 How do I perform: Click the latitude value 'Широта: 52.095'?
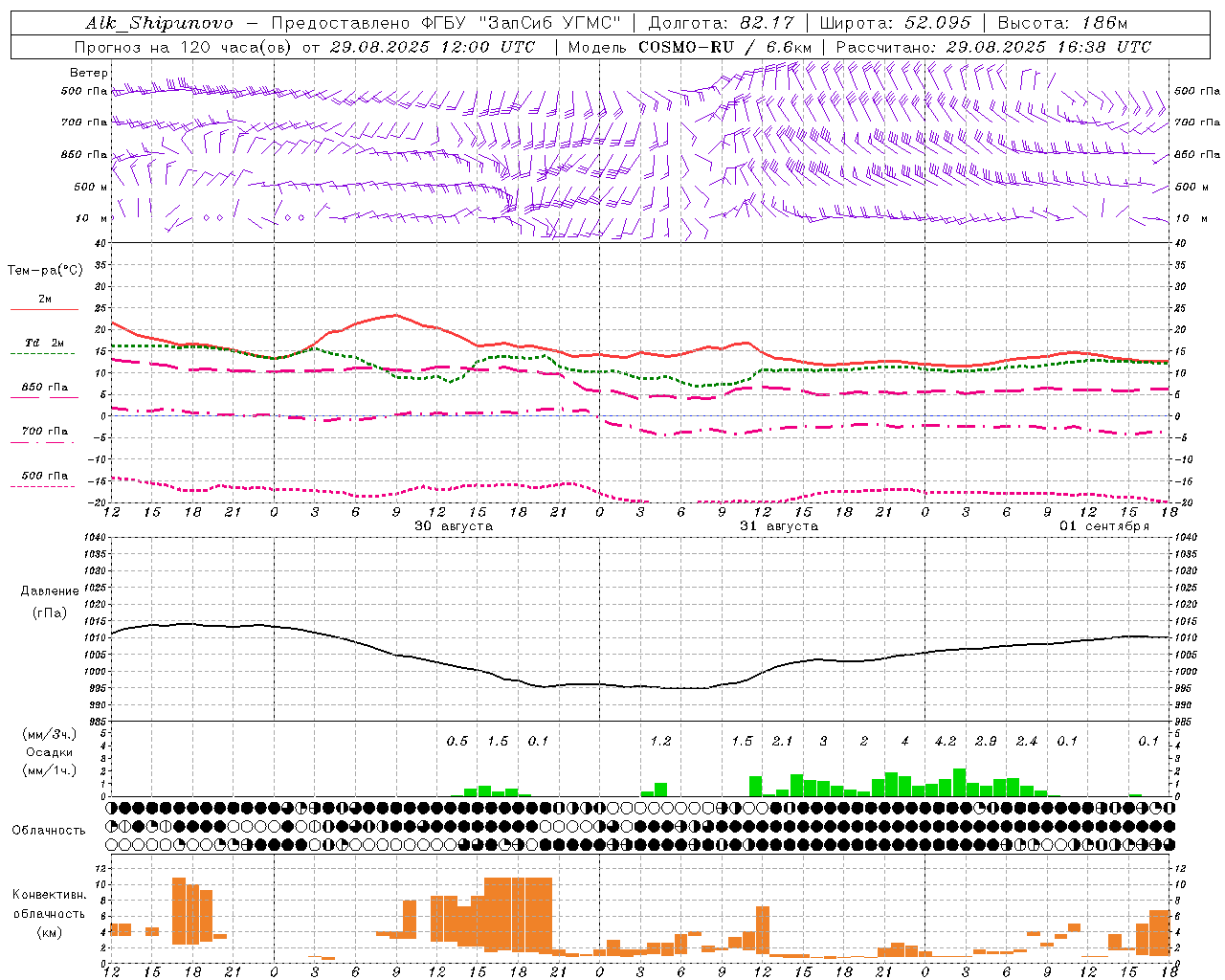(896, 23)
